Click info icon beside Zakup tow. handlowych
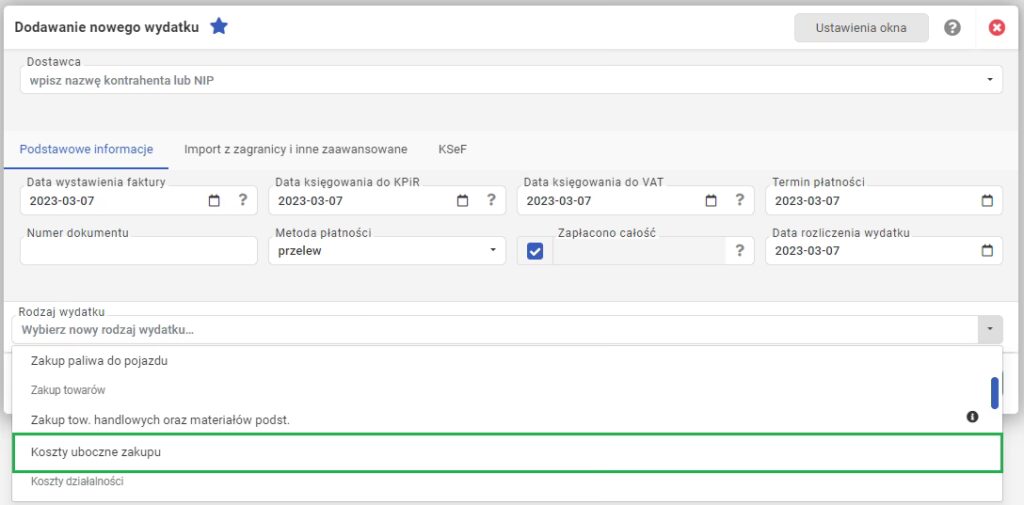 pos(972,416)
